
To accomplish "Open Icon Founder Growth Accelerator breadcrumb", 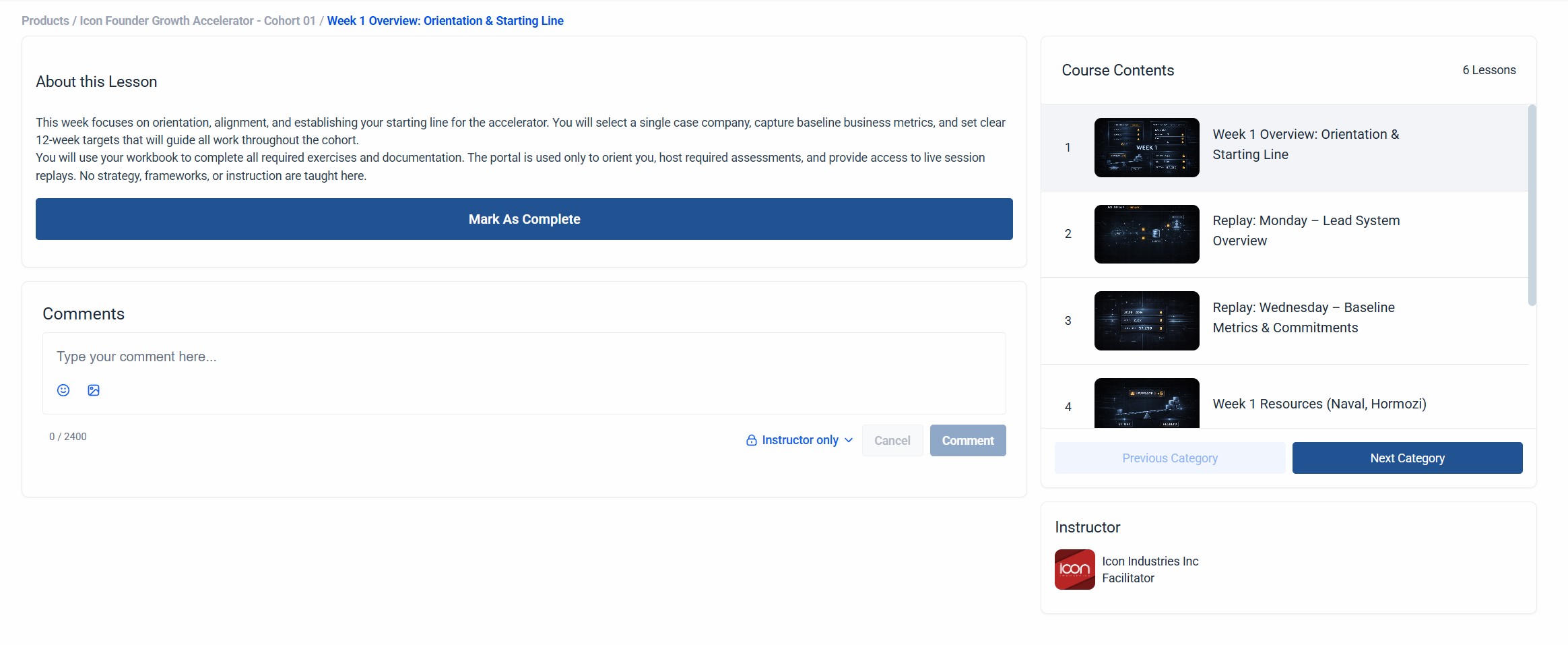I will [x=197, y=21].
